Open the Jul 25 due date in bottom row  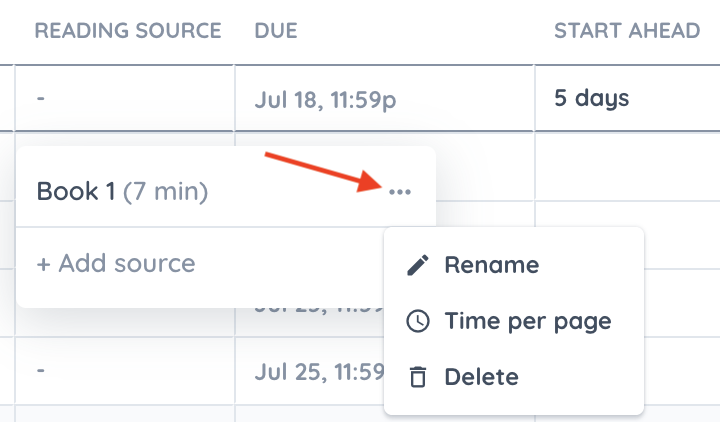point(320,371)
